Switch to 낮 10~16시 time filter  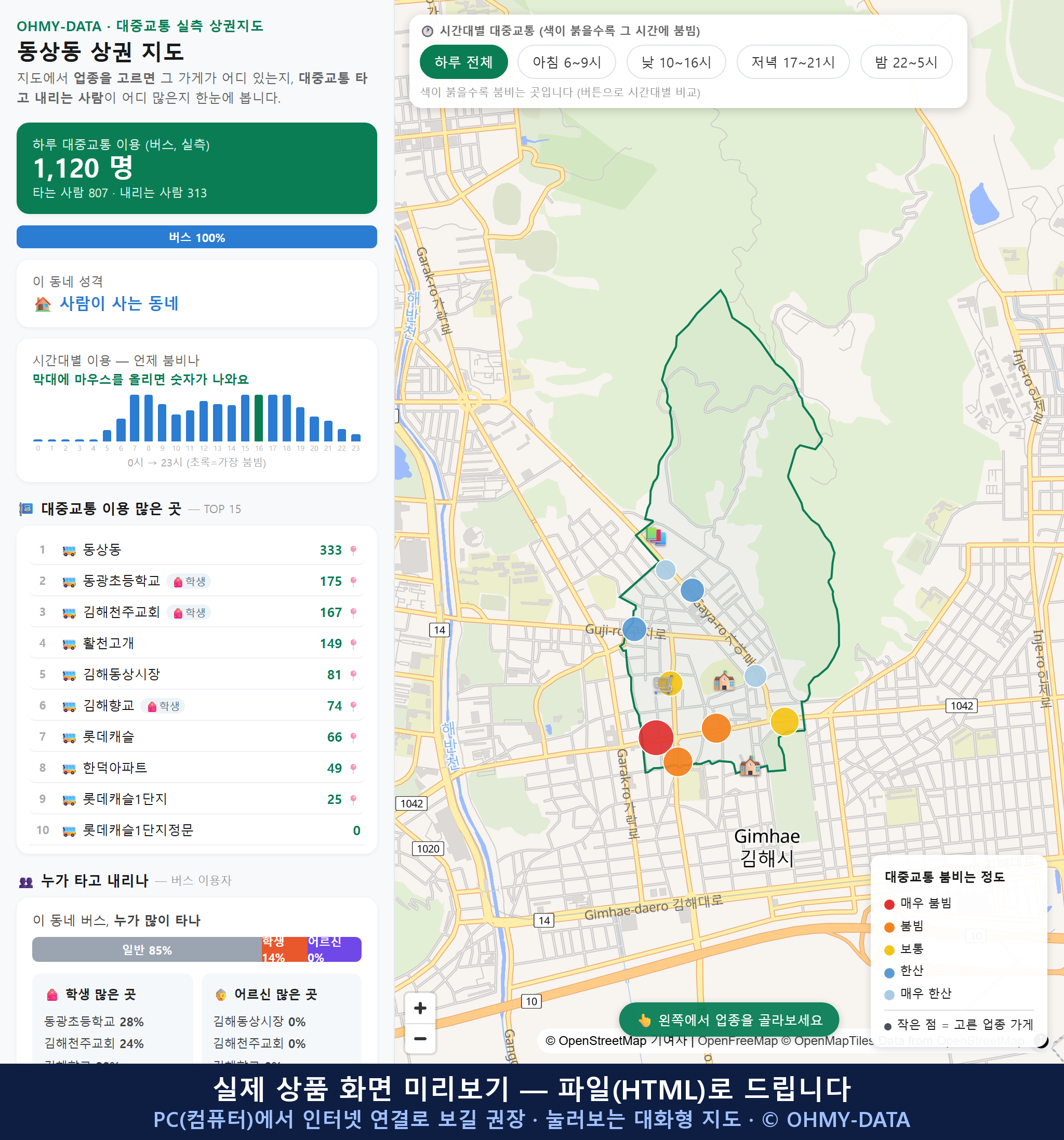coord(676,62)
